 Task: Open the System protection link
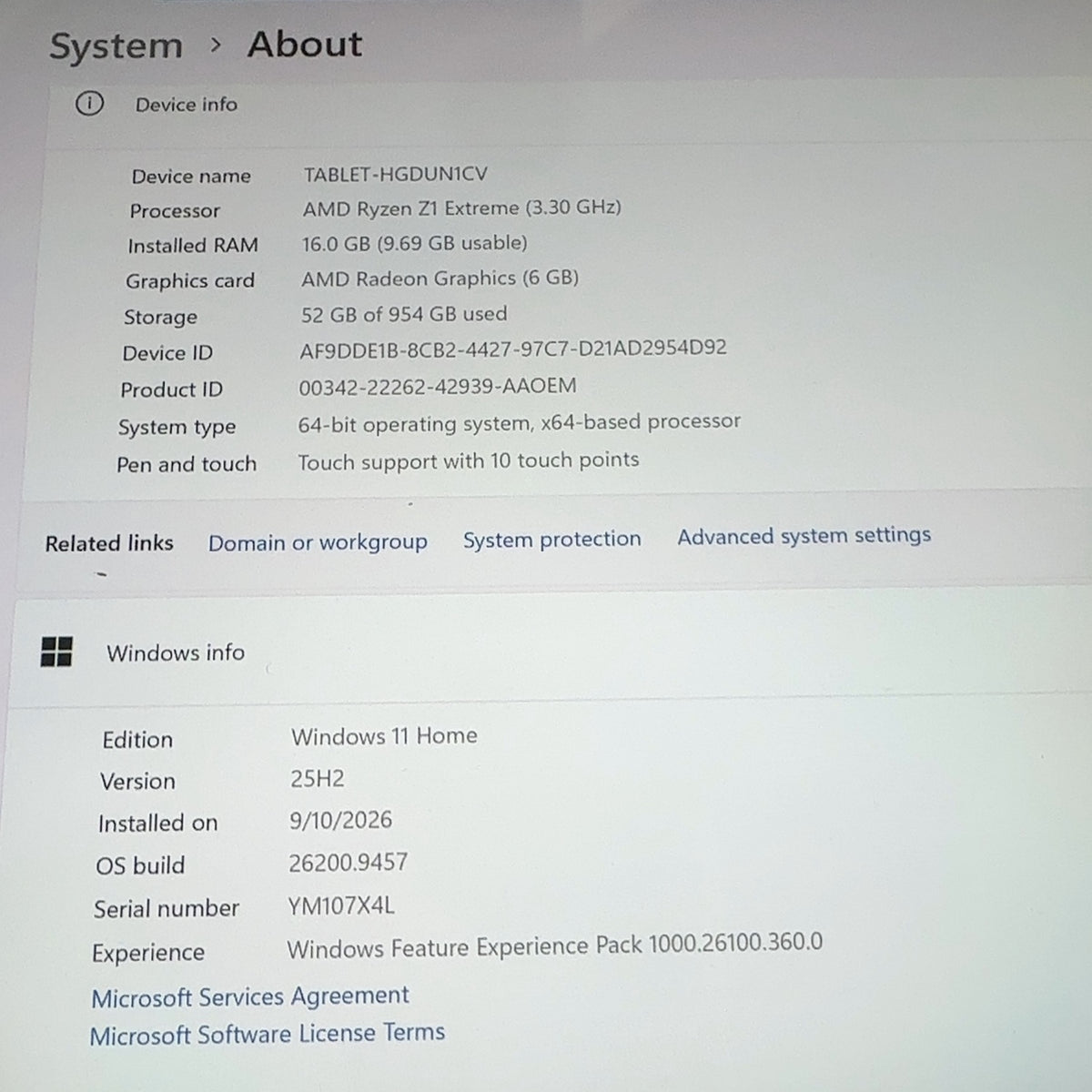(551, 539)
